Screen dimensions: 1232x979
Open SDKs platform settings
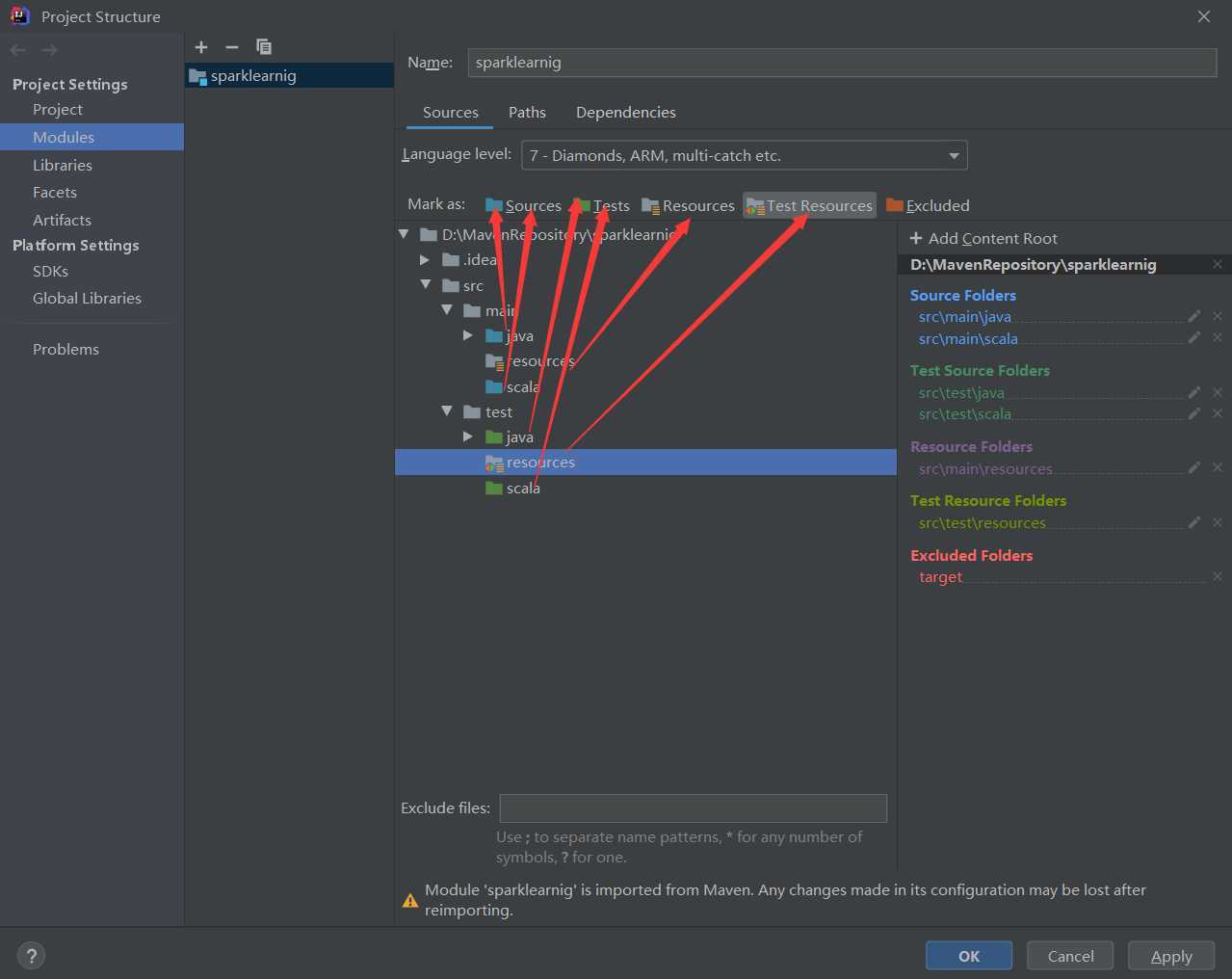tap(50, 271)
